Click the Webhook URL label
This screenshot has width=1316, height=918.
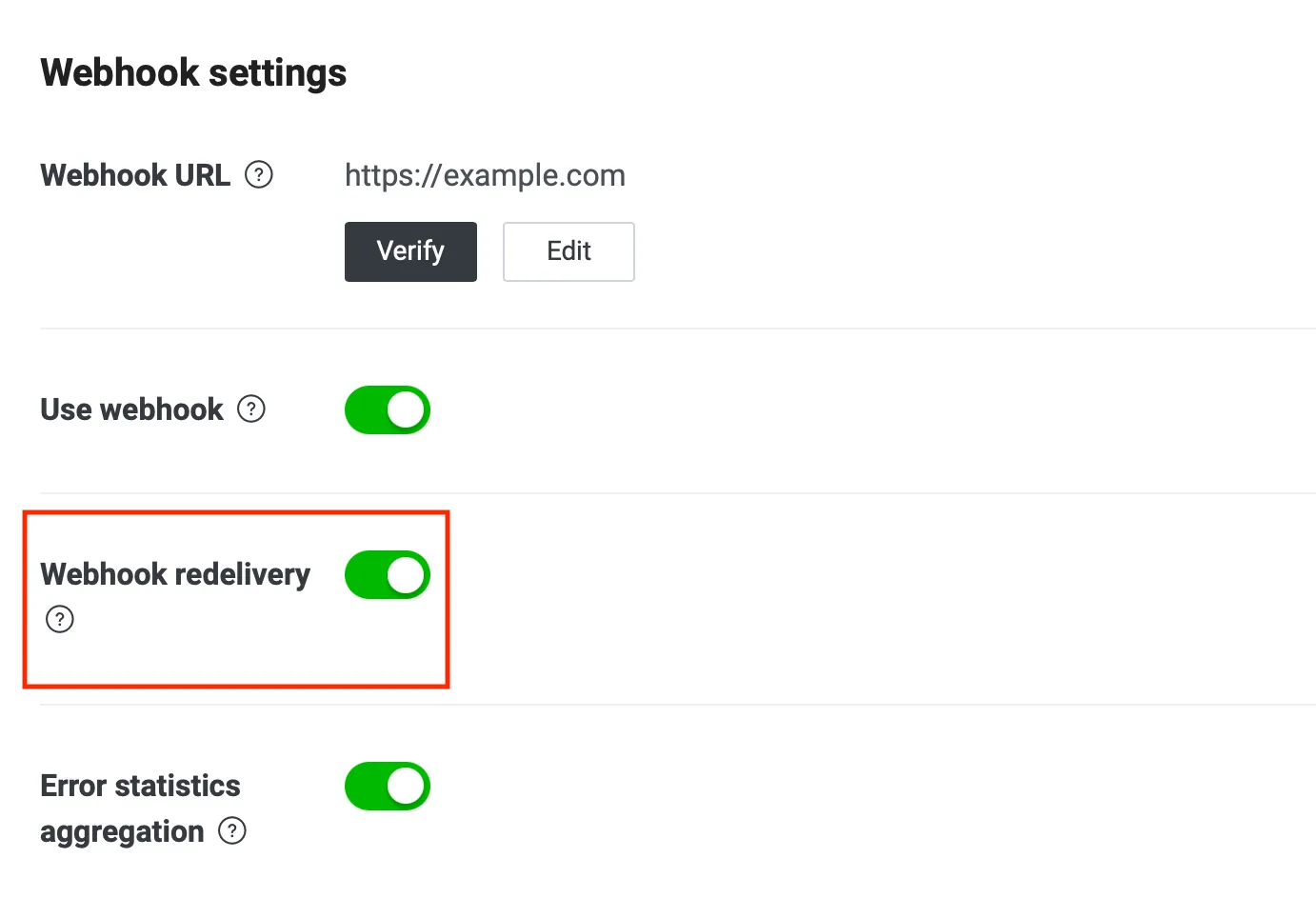point(135,175)
